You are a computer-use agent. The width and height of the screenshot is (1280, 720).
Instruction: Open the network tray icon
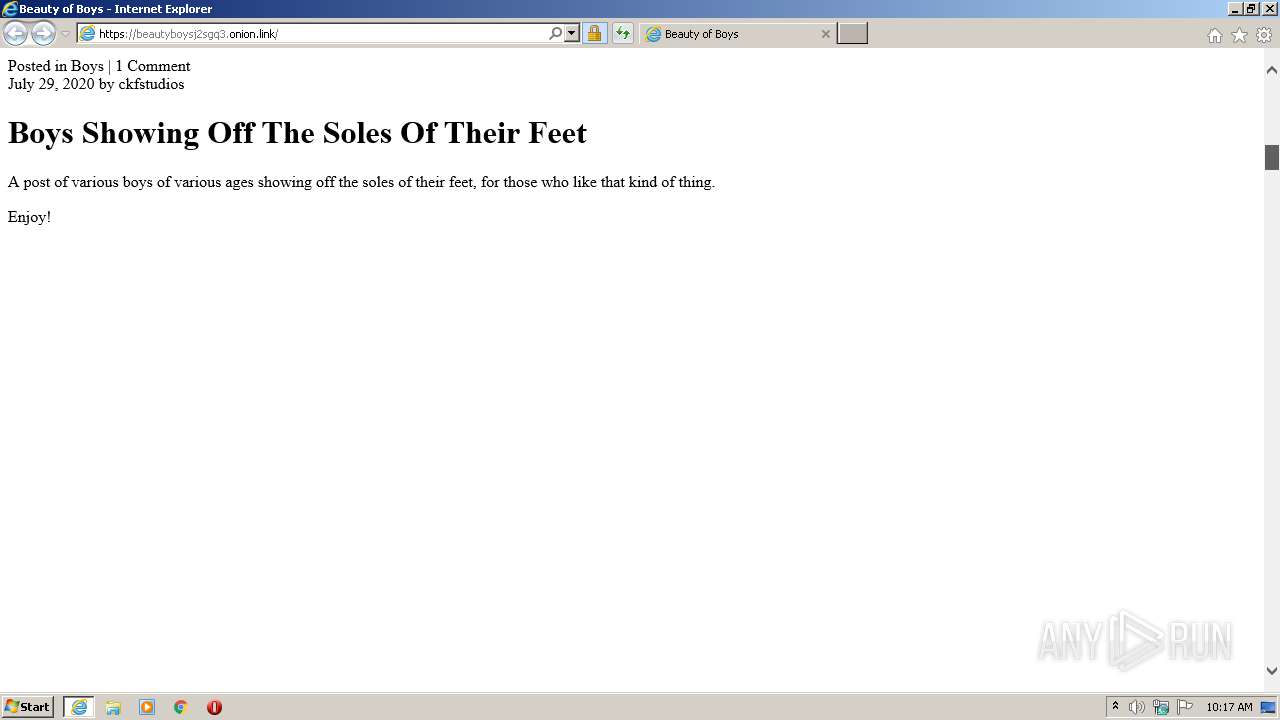coord(1161,707)
